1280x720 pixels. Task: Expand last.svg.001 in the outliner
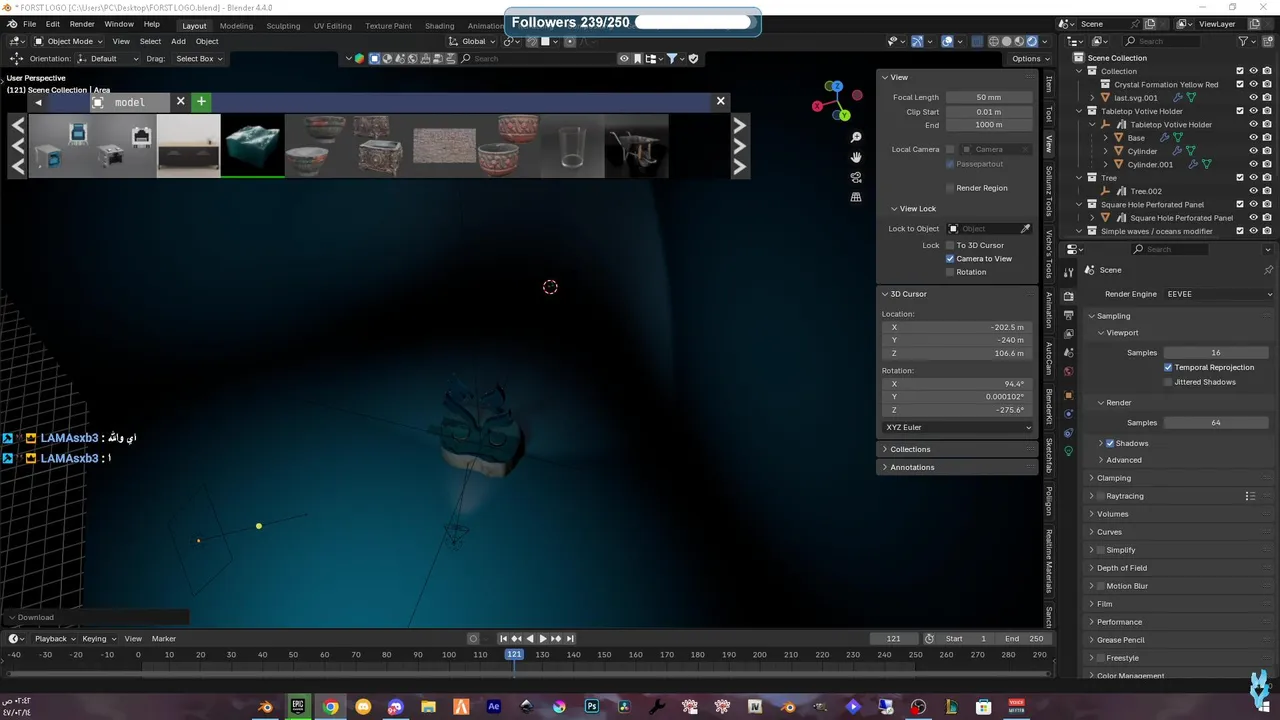[x=1093, y=98]
